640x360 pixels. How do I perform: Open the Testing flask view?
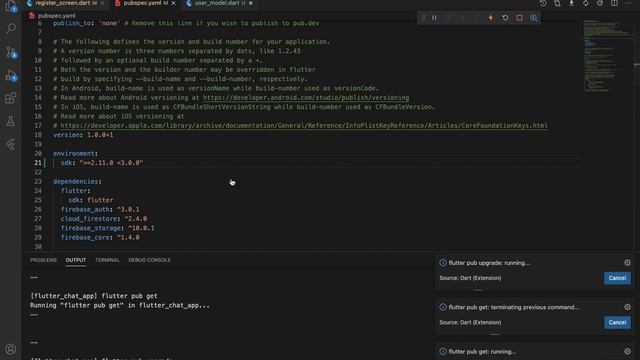[x=11, y=121]
